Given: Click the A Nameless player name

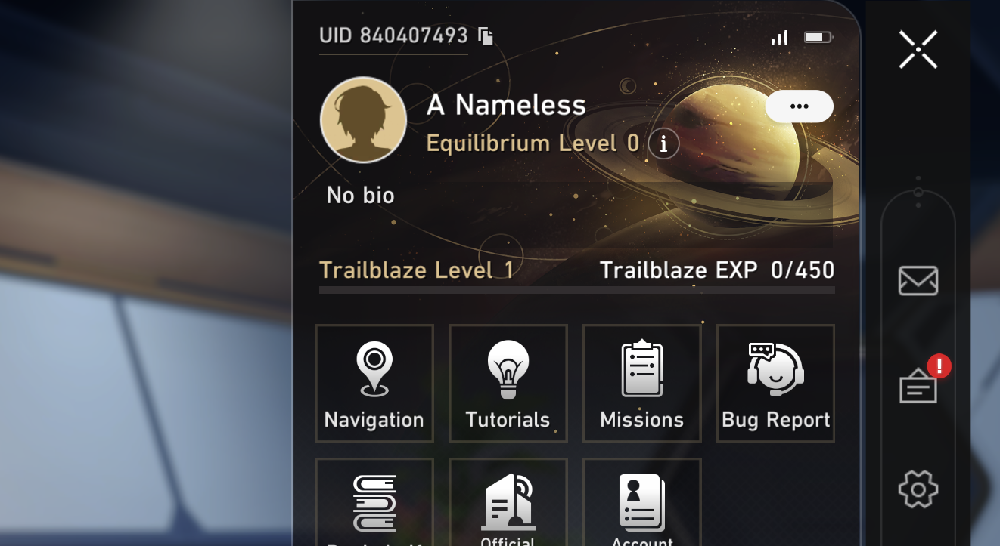Looking at the screenshot, I should 506,105.
